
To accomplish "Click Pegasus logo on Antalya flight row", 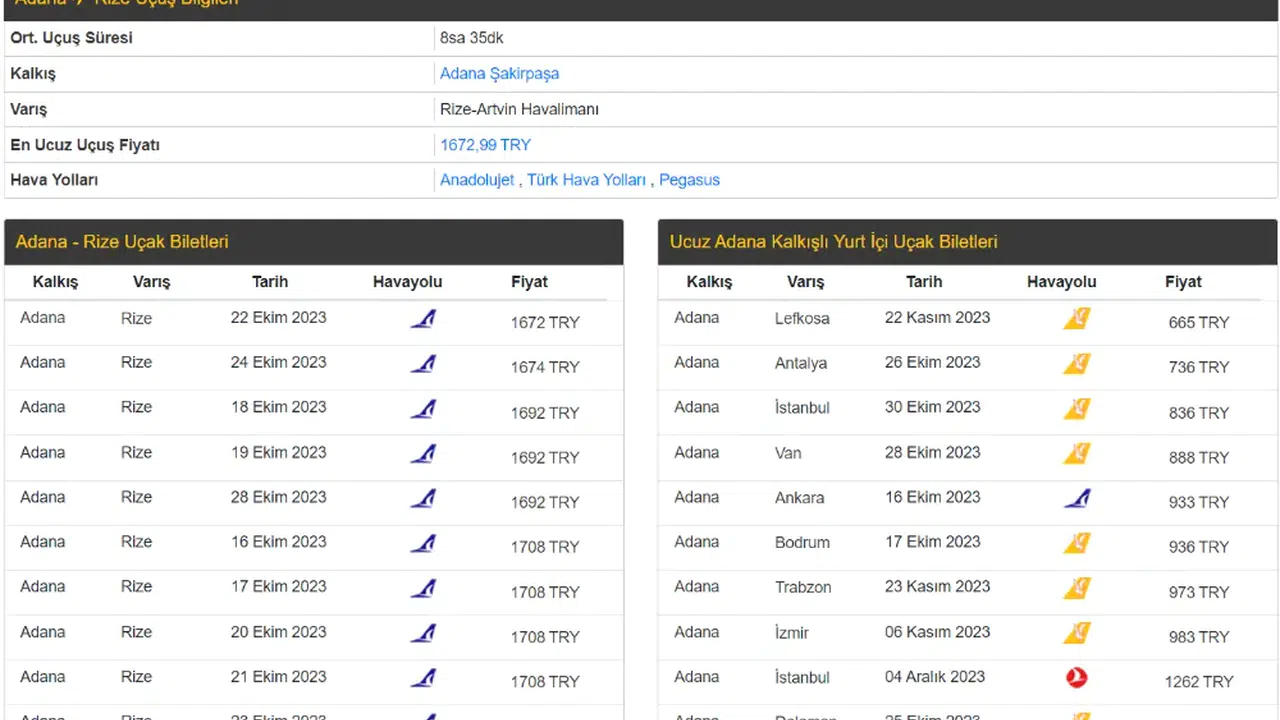I will click(x=1076, y=364).
